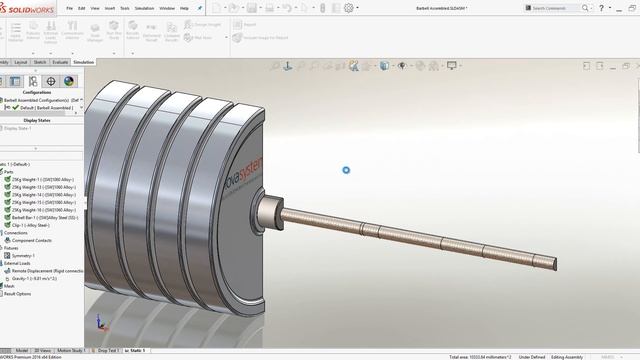Image resolution: width=640 pixels, height=360 pixels.
Task: Switch to the Sketch ribbon tab
Action: 40,62
